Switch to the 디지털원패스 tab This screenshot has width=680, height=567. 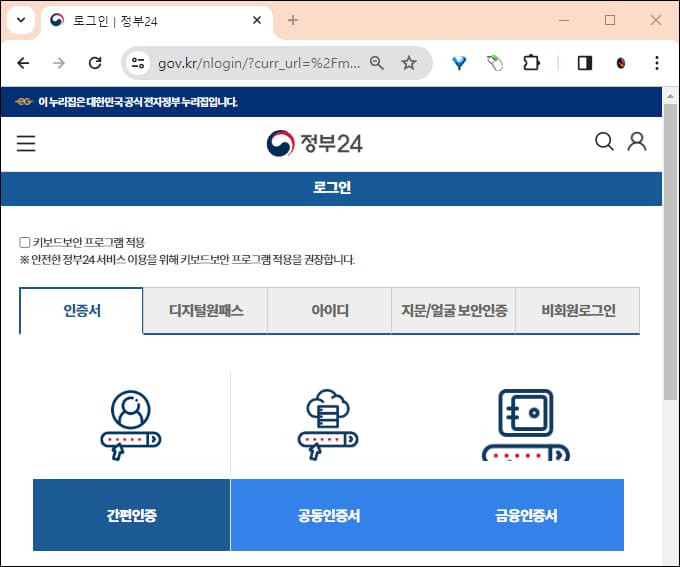click(x=206, y=311)
